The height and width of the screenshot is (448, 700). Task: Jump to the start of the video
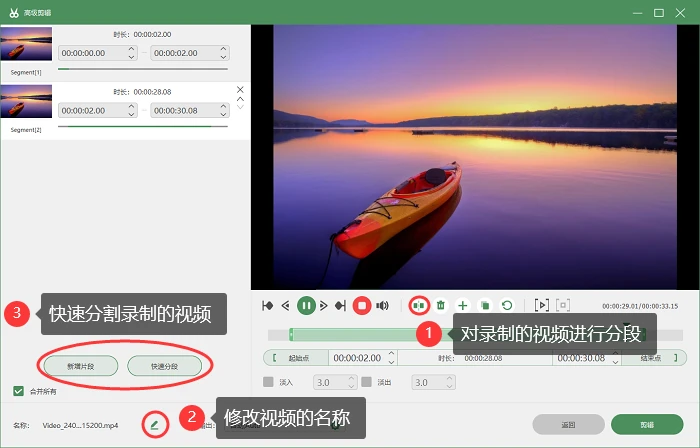coord(268,306)
